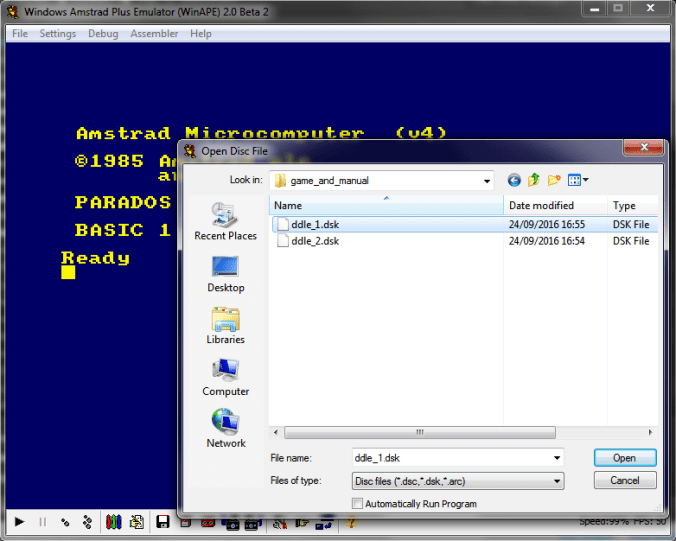Click inside the File name input field
This screenshot has width=676, height=541.
click(x=451, y=458)
